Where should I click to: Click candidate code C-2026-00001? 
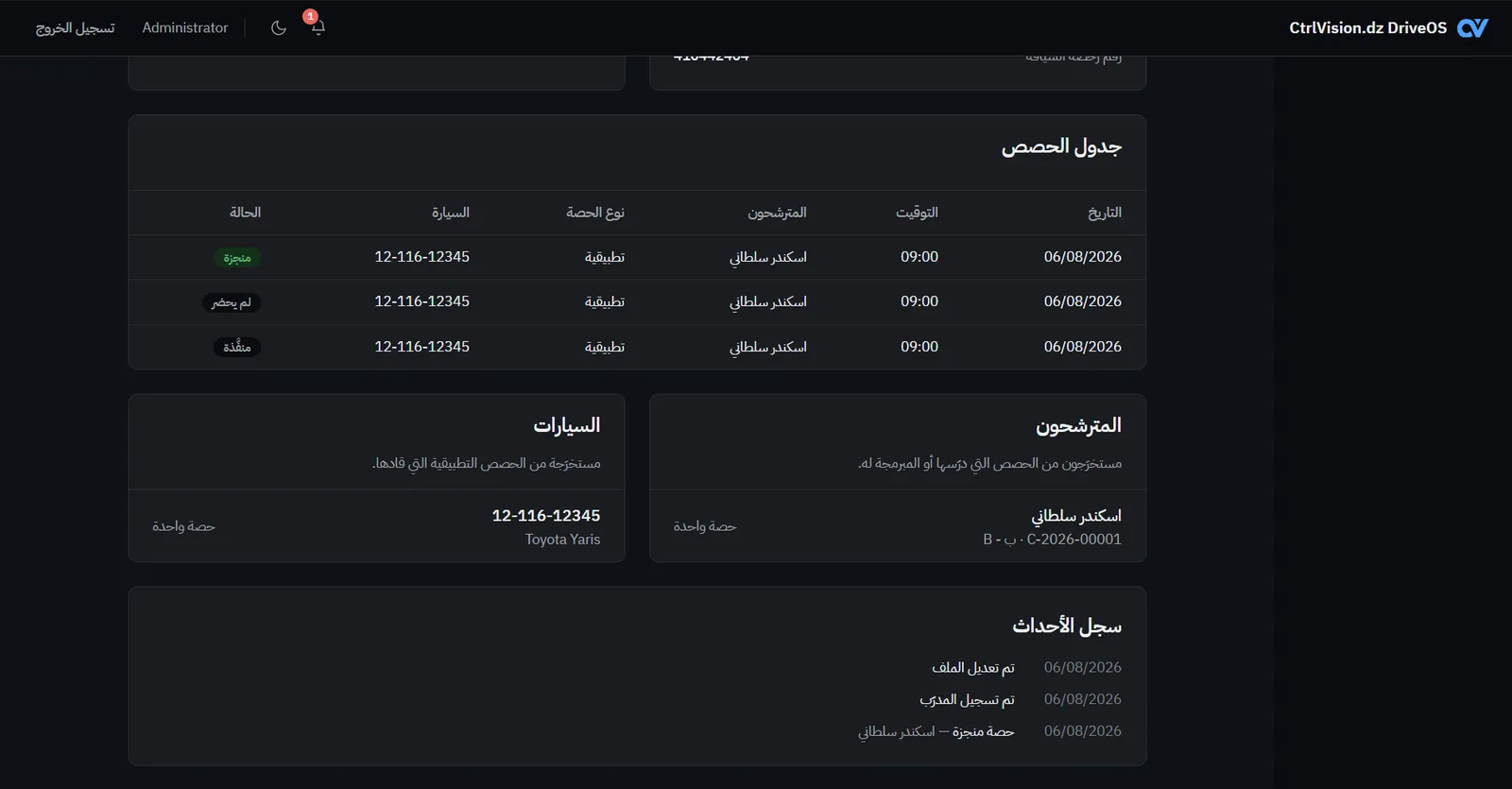click(x=1074, y=540)
